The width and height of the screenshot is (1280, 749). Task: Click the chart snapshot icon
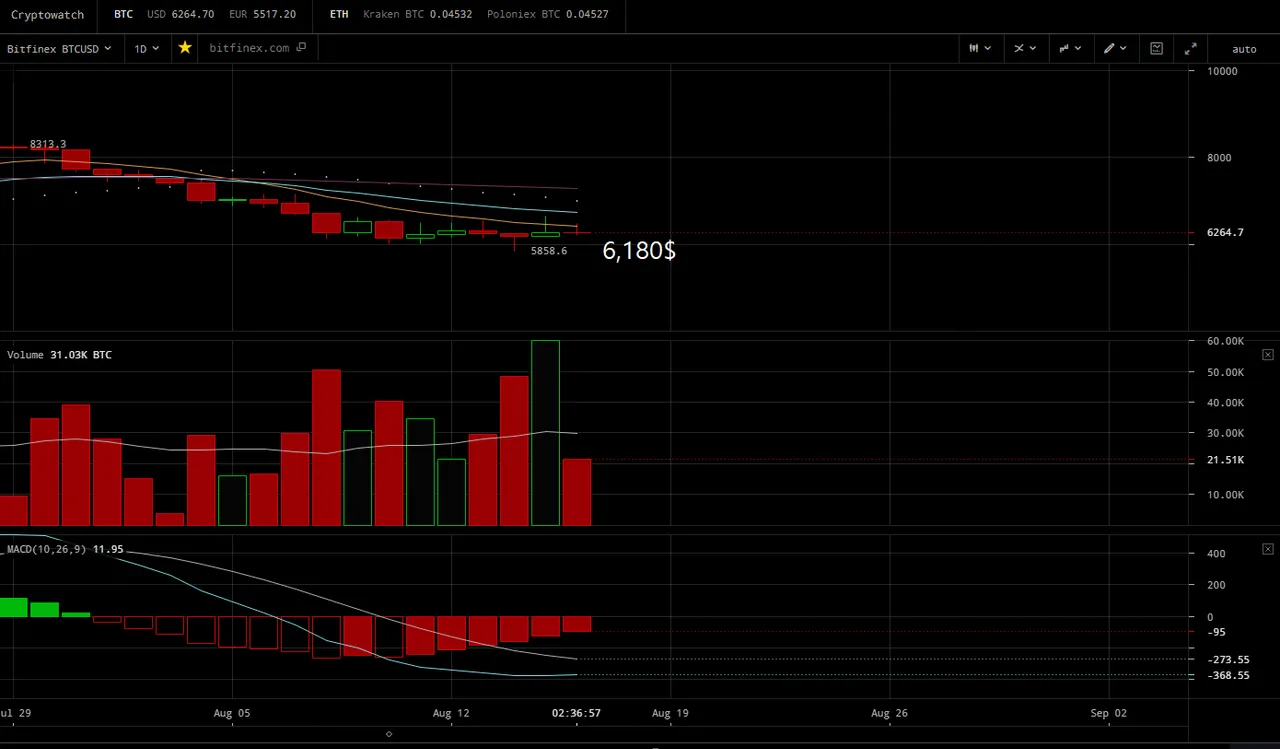click(x=1157, y=48)
